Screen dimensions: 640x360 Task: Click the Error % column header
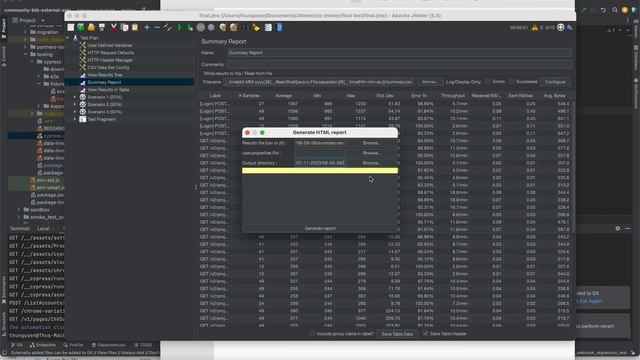(x=418, y=96)
